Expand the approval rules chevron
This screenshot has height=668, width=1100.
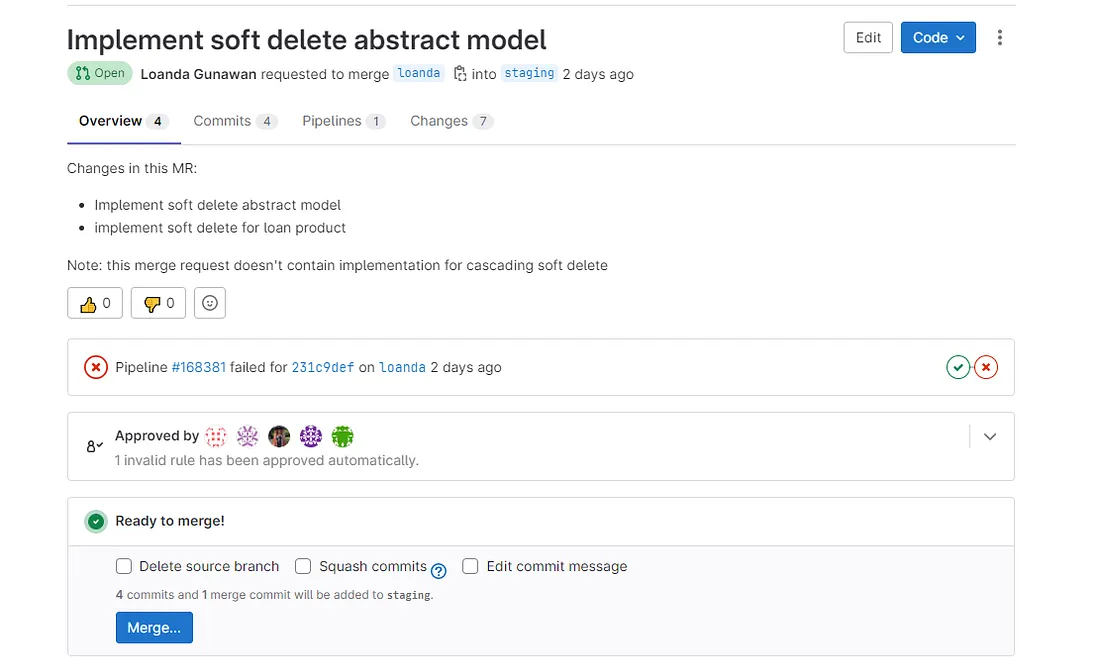(x=990, y=437)
